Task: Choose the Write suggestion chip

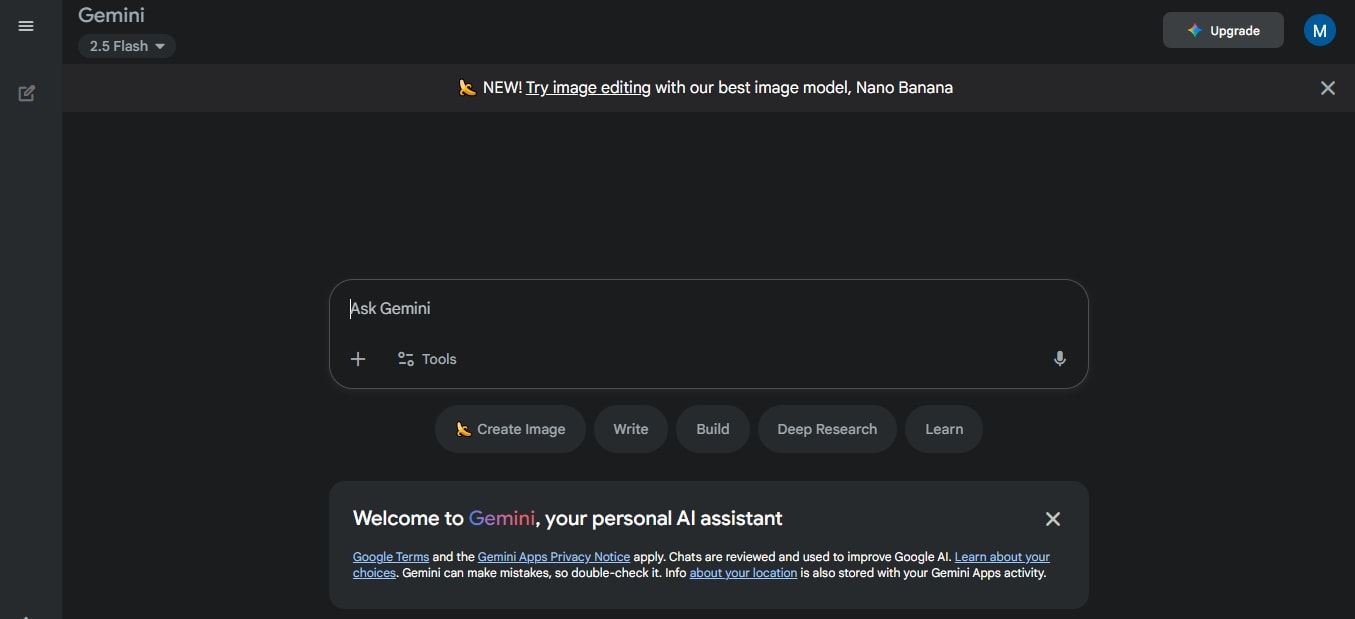Action: click(x=630, y=429)
